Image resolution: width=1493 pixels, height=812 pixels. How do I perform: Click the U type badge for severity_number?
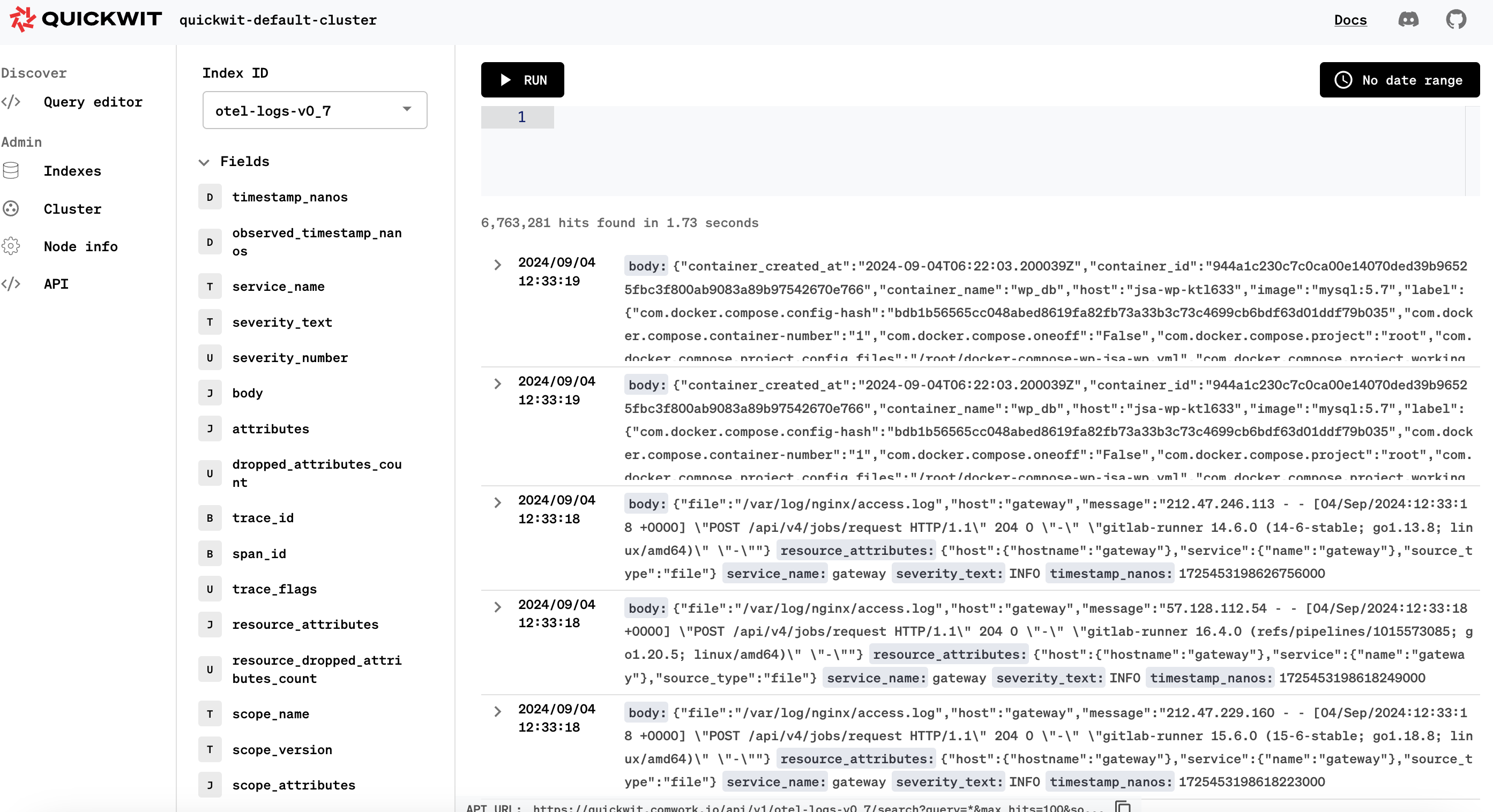point(210,358)
